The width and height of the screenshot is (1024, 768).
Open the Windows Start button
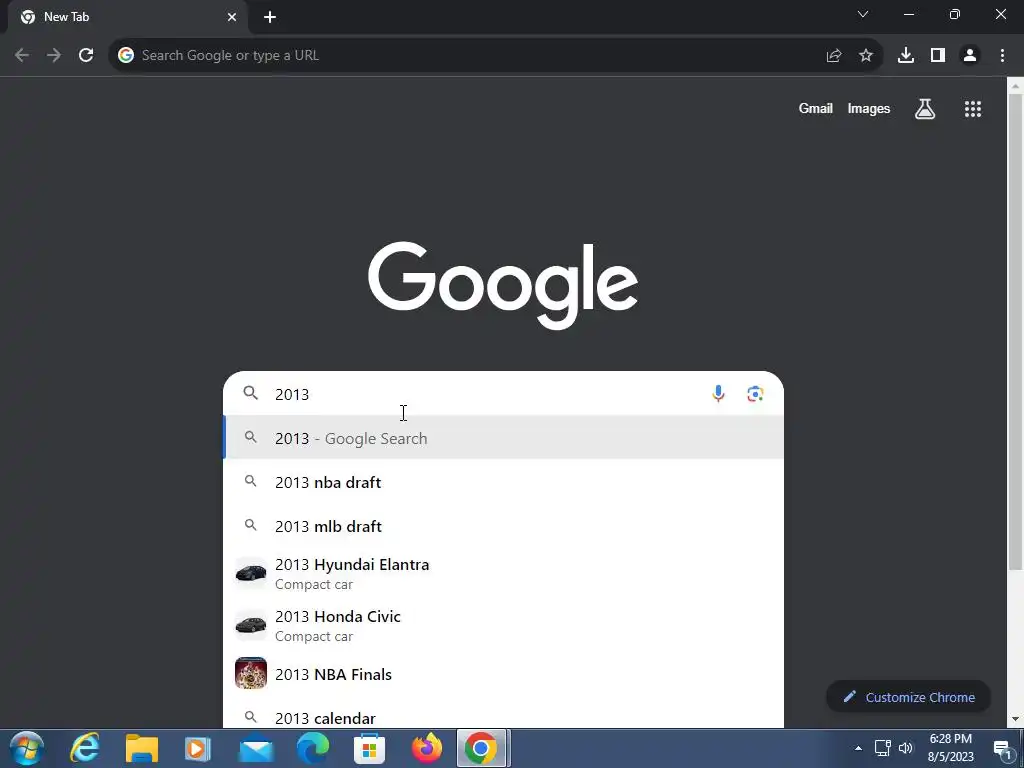click(x=27, y=748)
